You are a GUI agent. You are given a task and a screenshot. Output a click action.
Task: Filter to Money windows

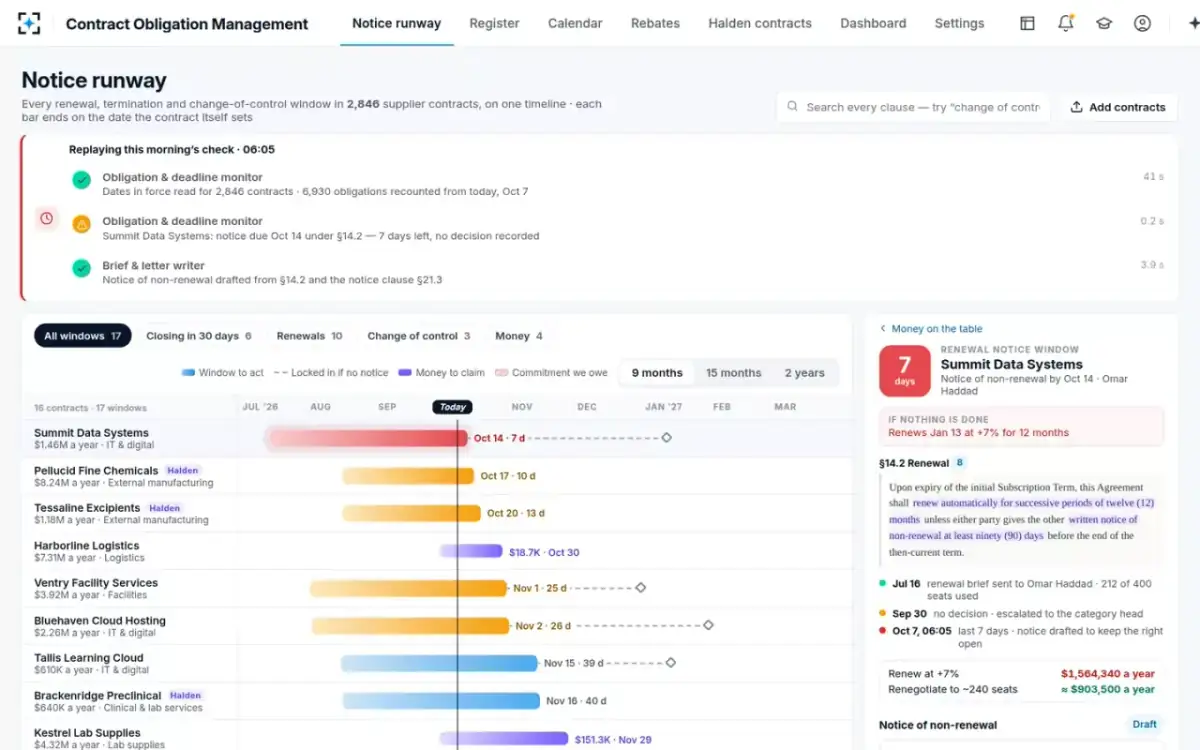[x=519, y=336]
